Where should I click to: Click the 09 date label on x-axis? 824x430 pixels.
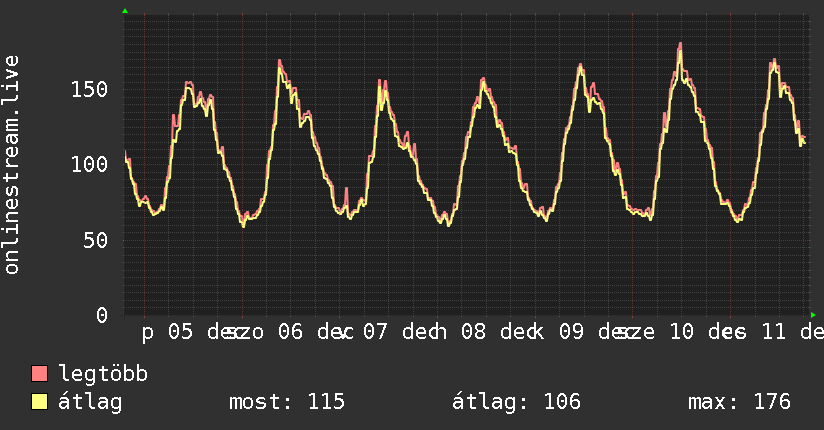coord(571,332)
